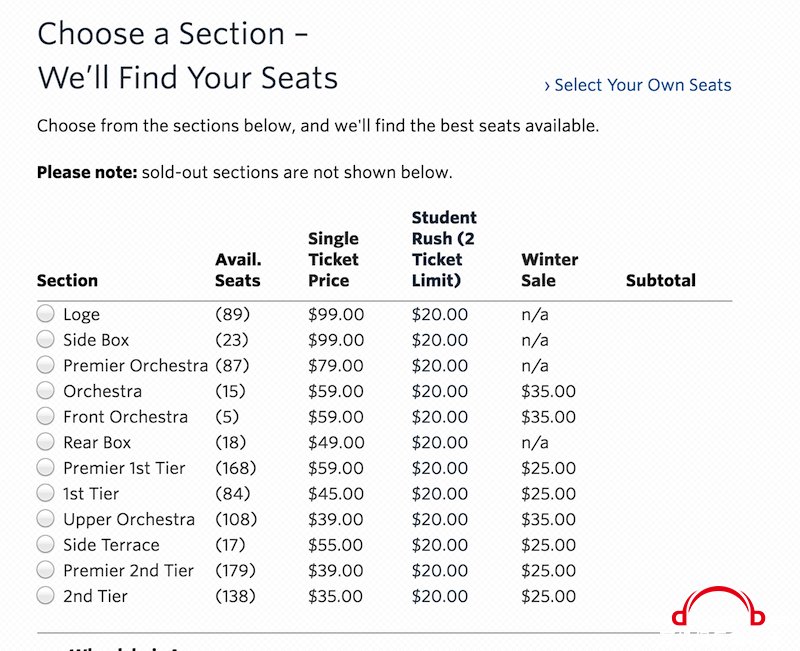Viewport: 800px width, 651px height.
Task: Select the Loge section radio button
Action: [45, 313]
